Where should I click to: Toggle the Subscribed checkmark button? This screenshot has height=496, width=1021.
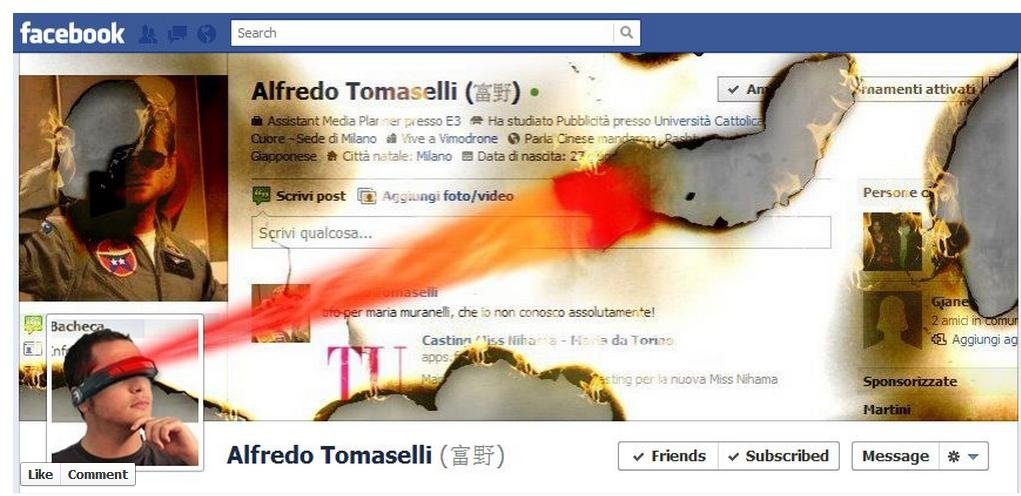(x=779, y=456)
